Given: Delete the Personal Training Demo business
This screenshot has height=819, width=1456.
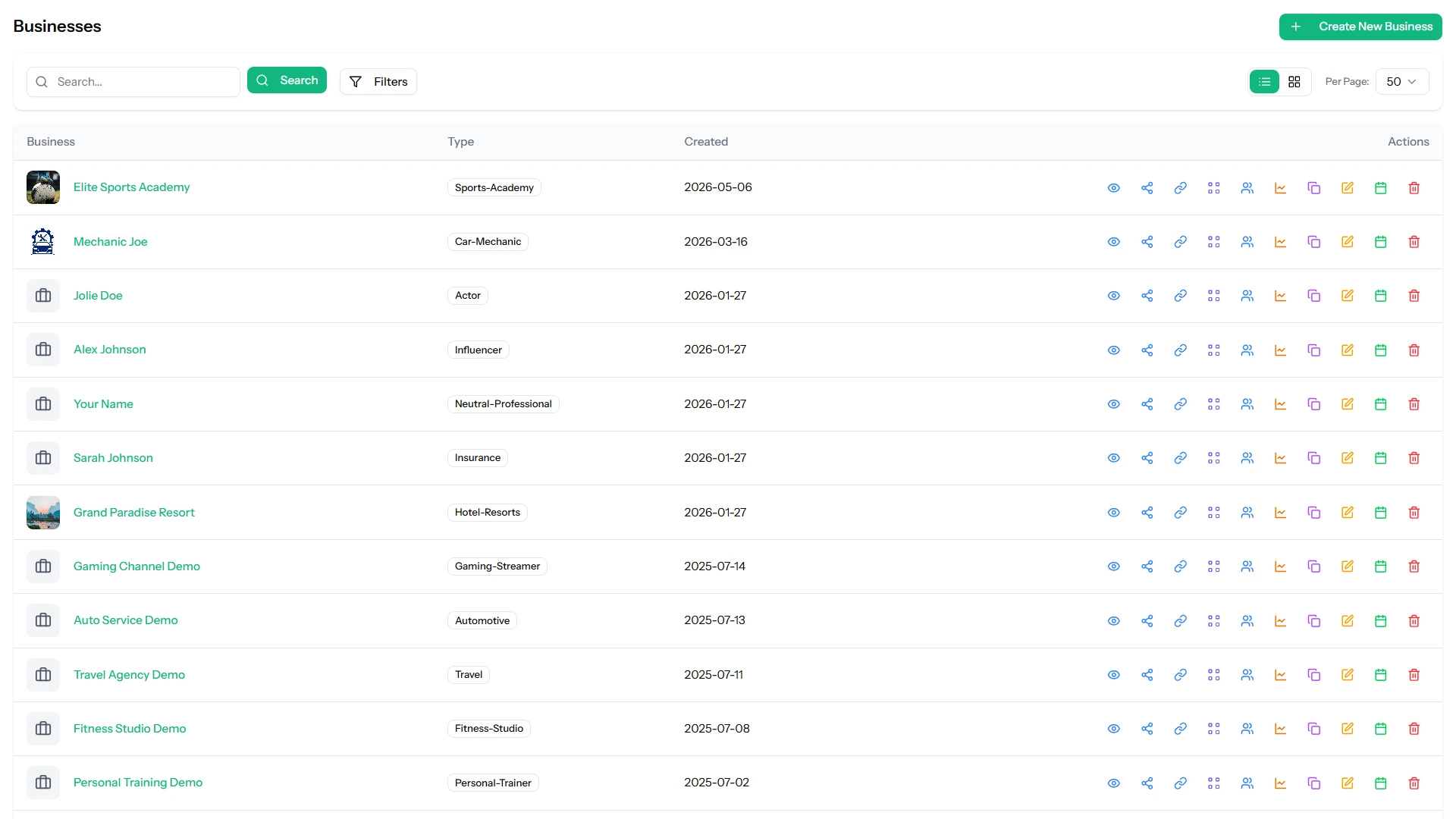Looking at the screenshot, I should tap(1414, 783).
